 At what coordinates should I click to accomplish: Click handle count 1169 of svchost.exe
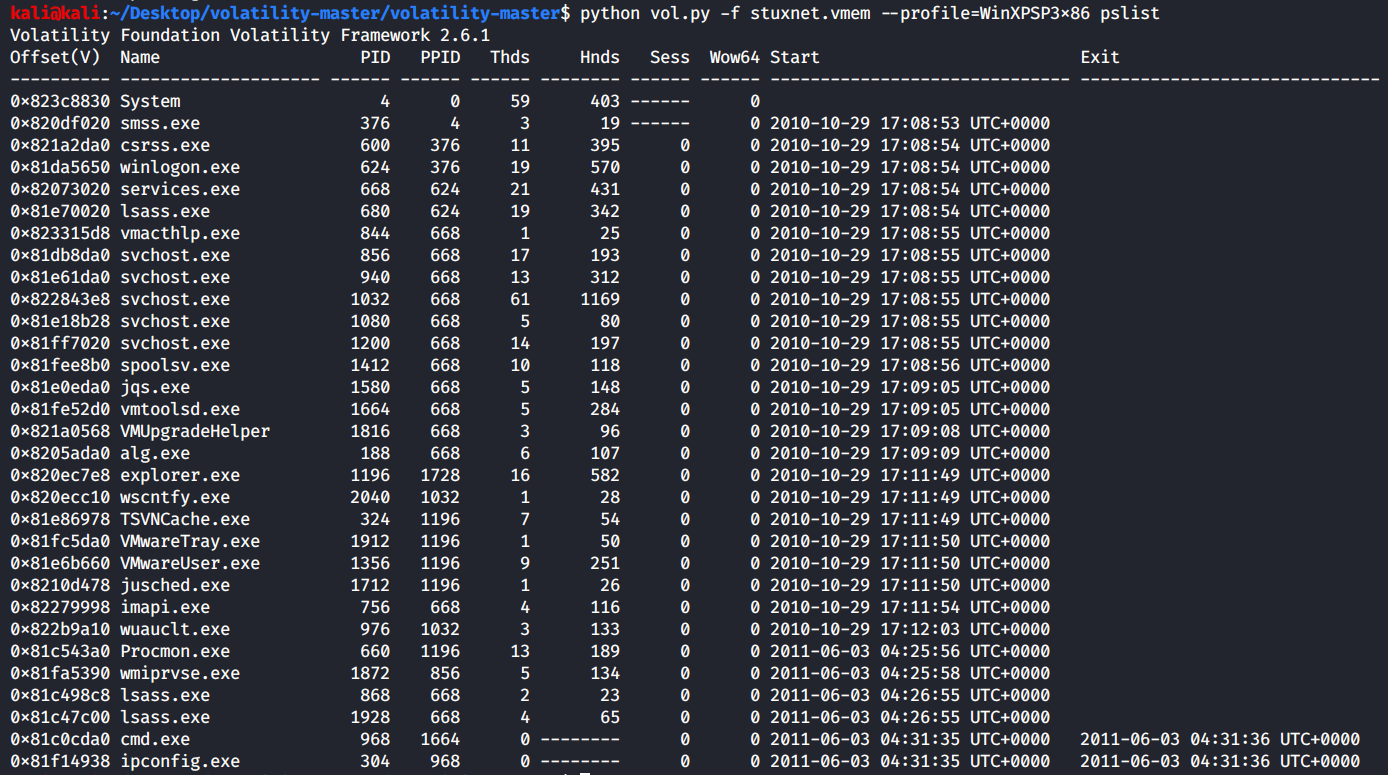600,299
